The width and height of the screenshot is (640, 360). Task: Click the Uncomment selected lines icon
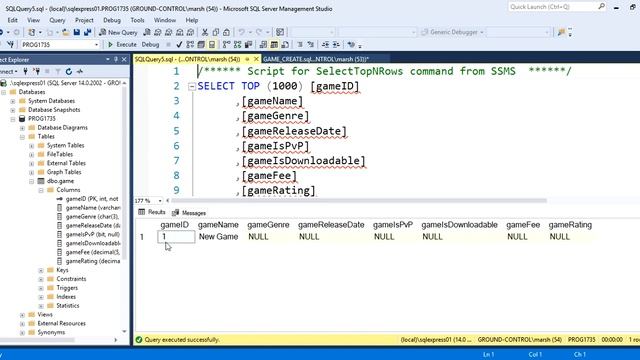point(311,44)
